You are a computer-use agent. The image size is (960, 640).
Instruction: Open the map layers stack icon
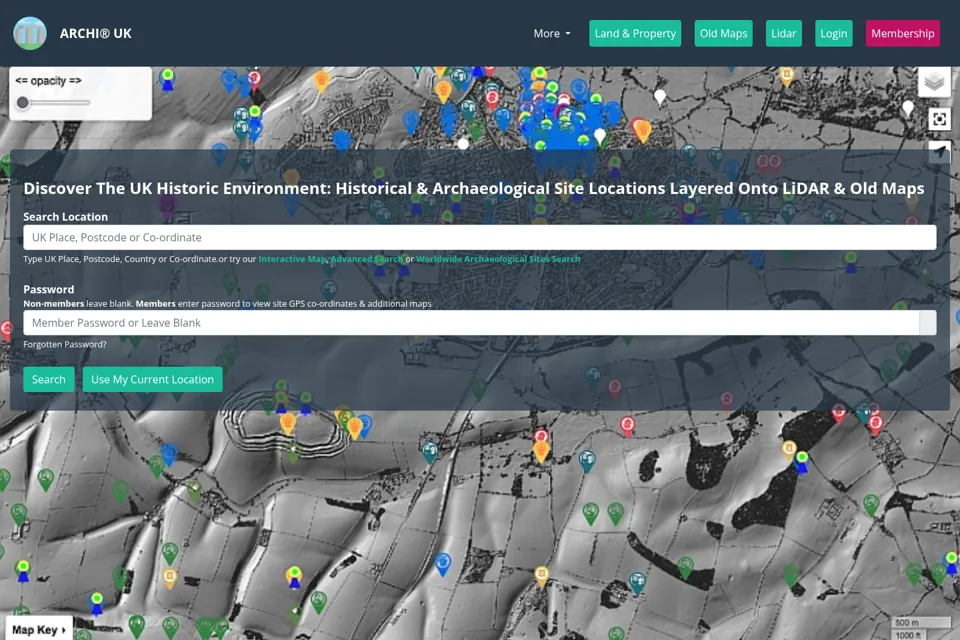[x=934, y=81]
